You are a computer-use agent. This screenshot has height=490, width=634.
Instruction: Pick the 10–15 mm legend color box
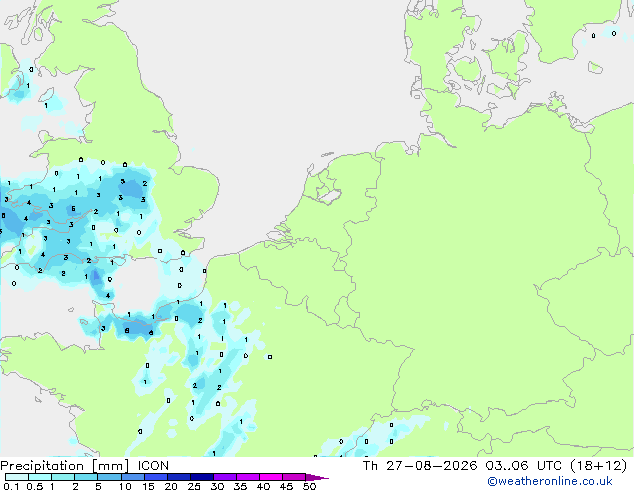coord(132,477)
